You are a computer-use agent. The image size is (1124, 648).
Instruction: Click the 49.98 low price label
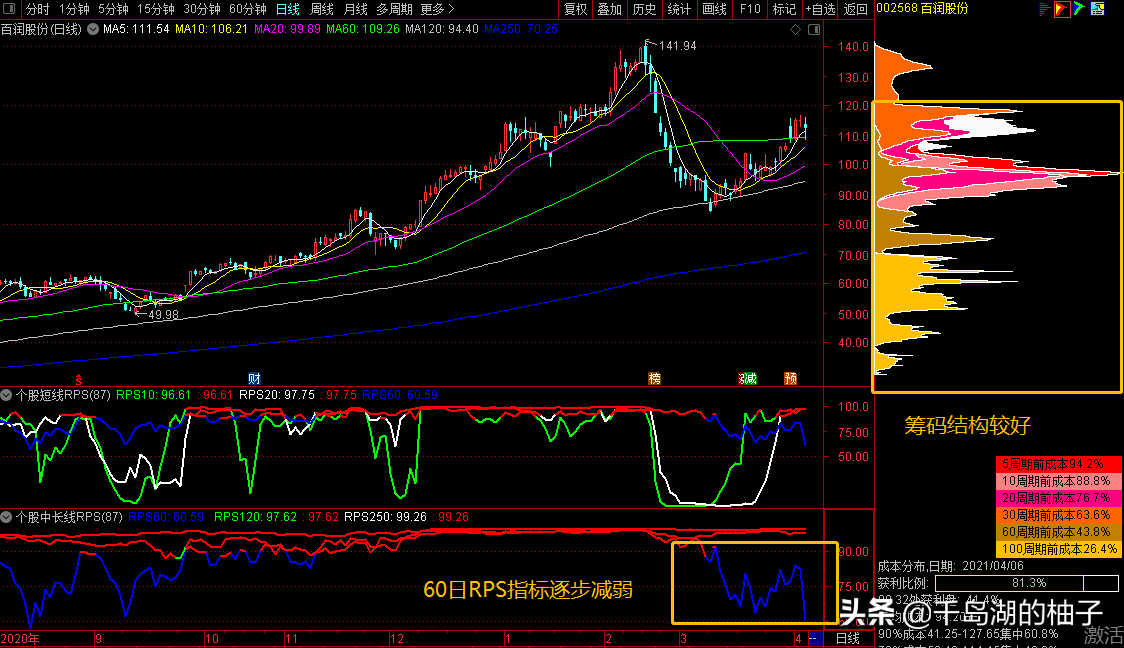click(163, 315)
